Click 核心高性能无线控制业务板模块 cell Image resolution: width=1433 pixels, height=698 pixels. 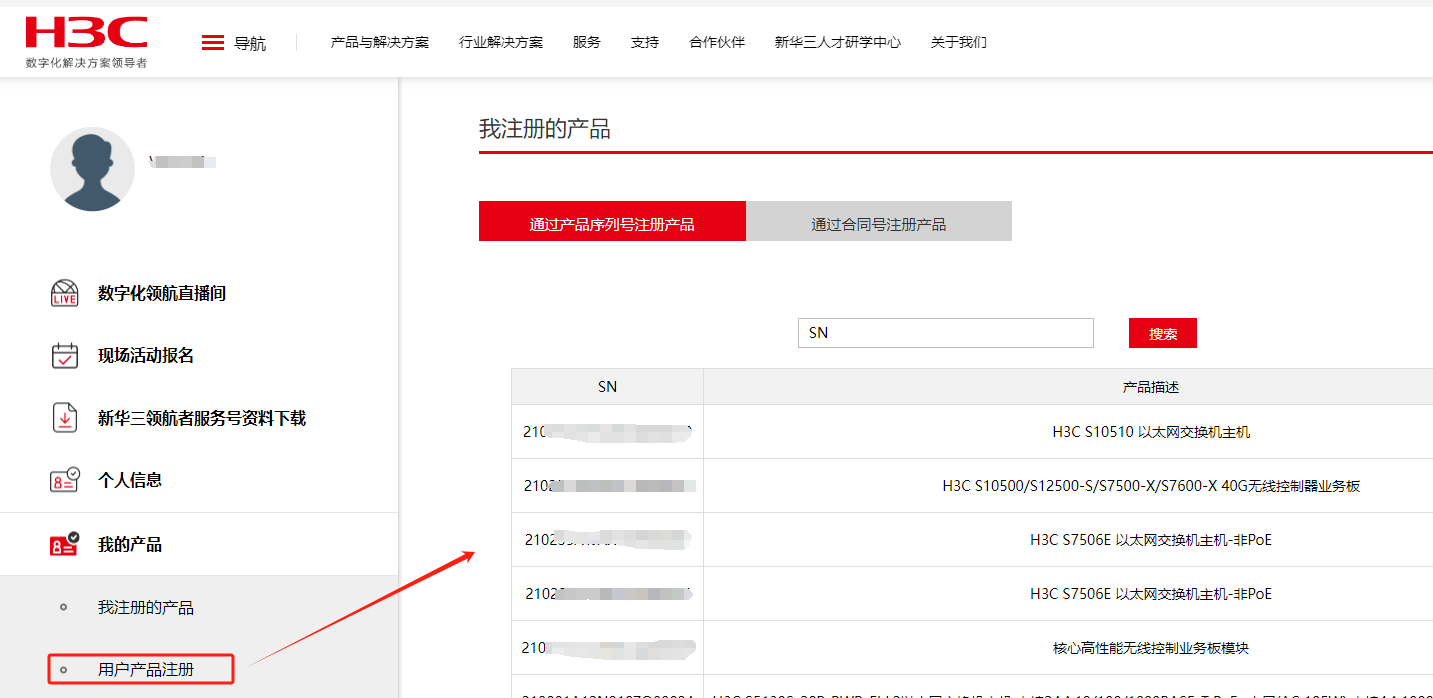pos(1151,648)
